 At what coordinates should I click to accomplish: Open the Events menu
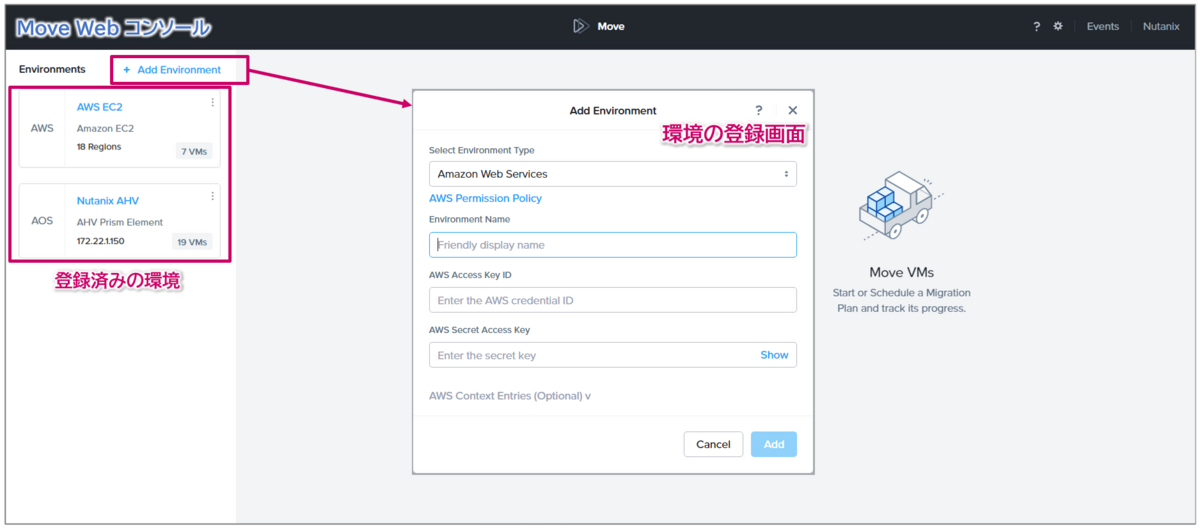coord(1103,26)
